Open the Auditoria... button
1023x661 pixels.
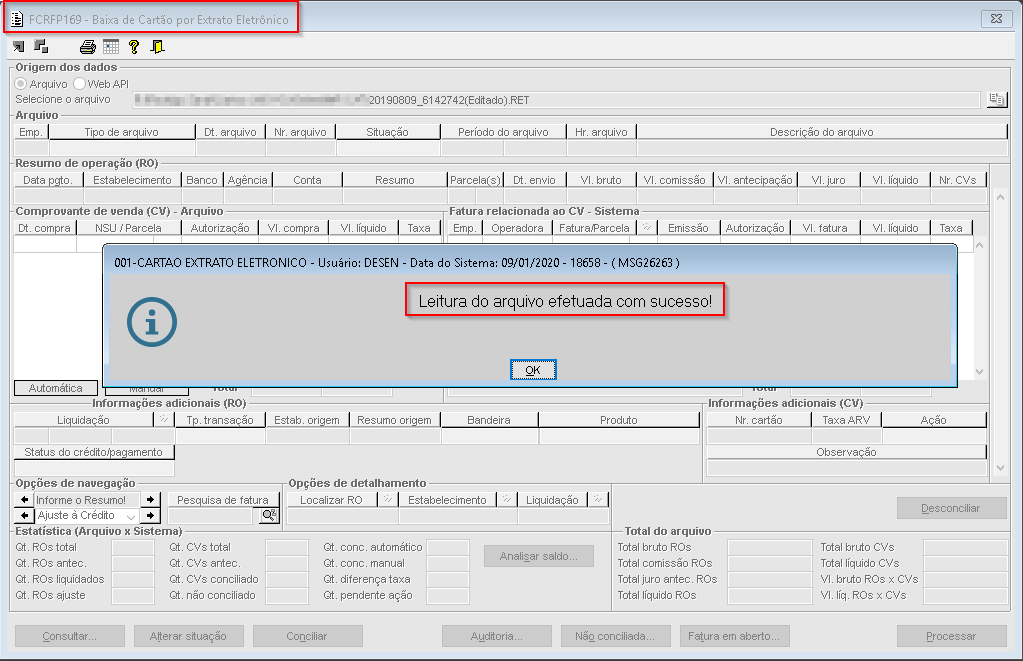pyautogui.click(x=496, y=636)
